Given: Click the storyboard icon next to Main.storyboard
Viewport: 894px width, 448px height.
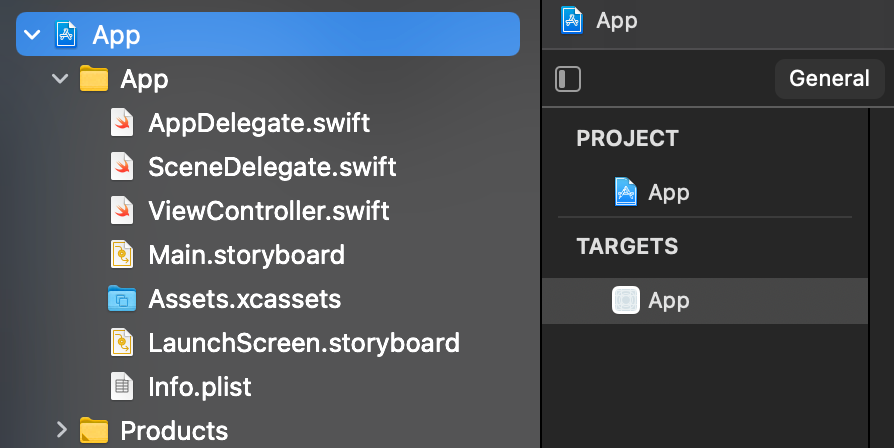Looking at the screenshot, I should coord(121,255).
